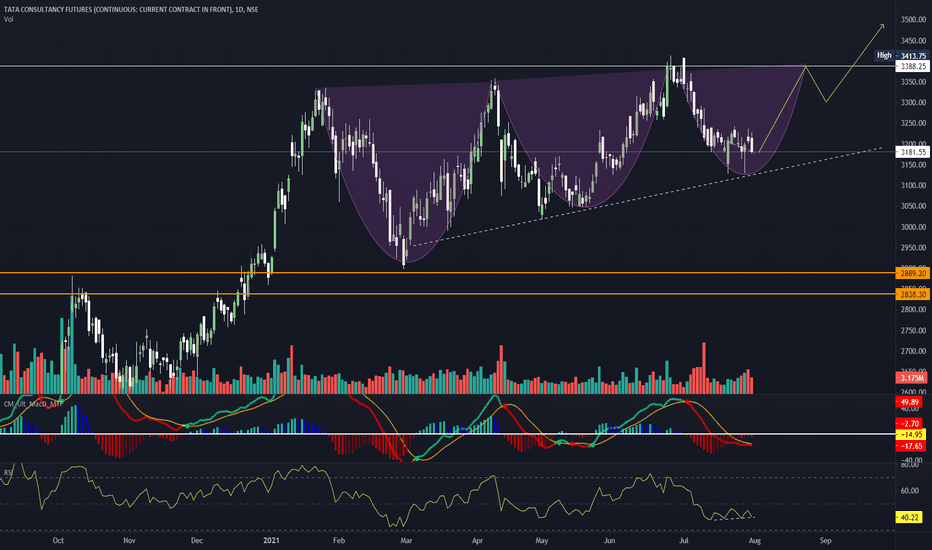The image size is (932, 550).
Task: Click the 3250.00 price axis tick
Action: click(x=913, y=124)
